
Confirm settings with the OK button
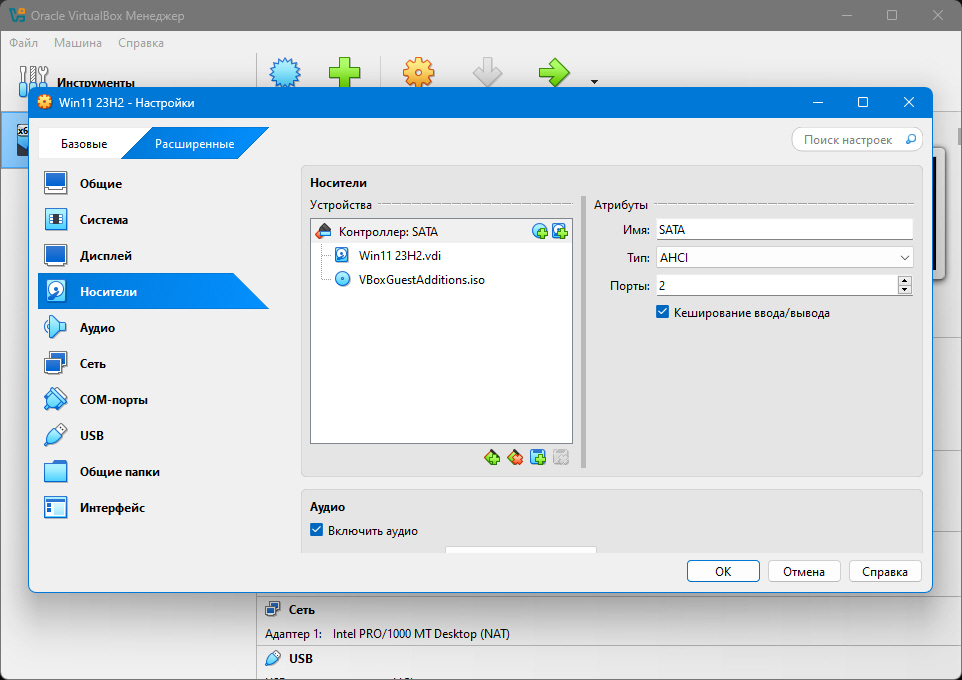pyautogui.click(x=723, y=571)
